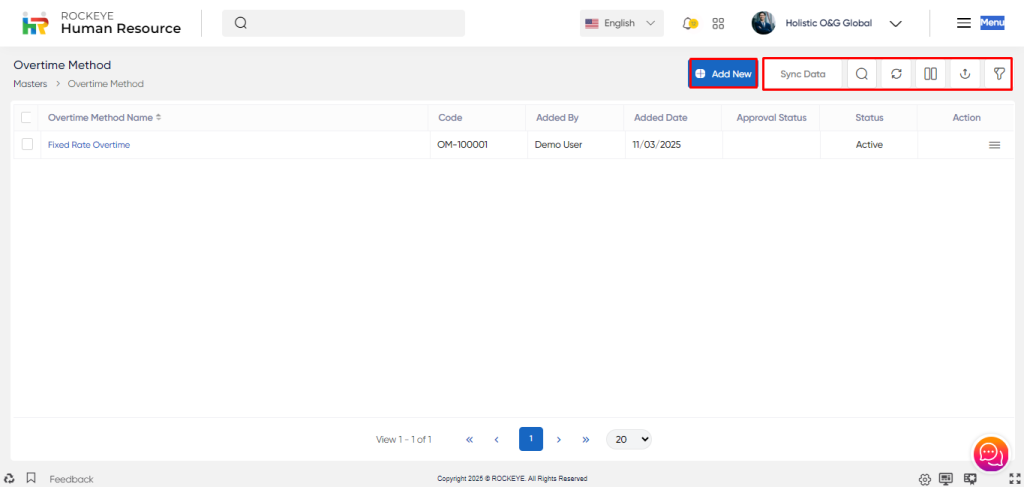The height and width of the screenshot is (487, 1024).
Task: Open the notification bell icon
Action: (x=689, y=23)
